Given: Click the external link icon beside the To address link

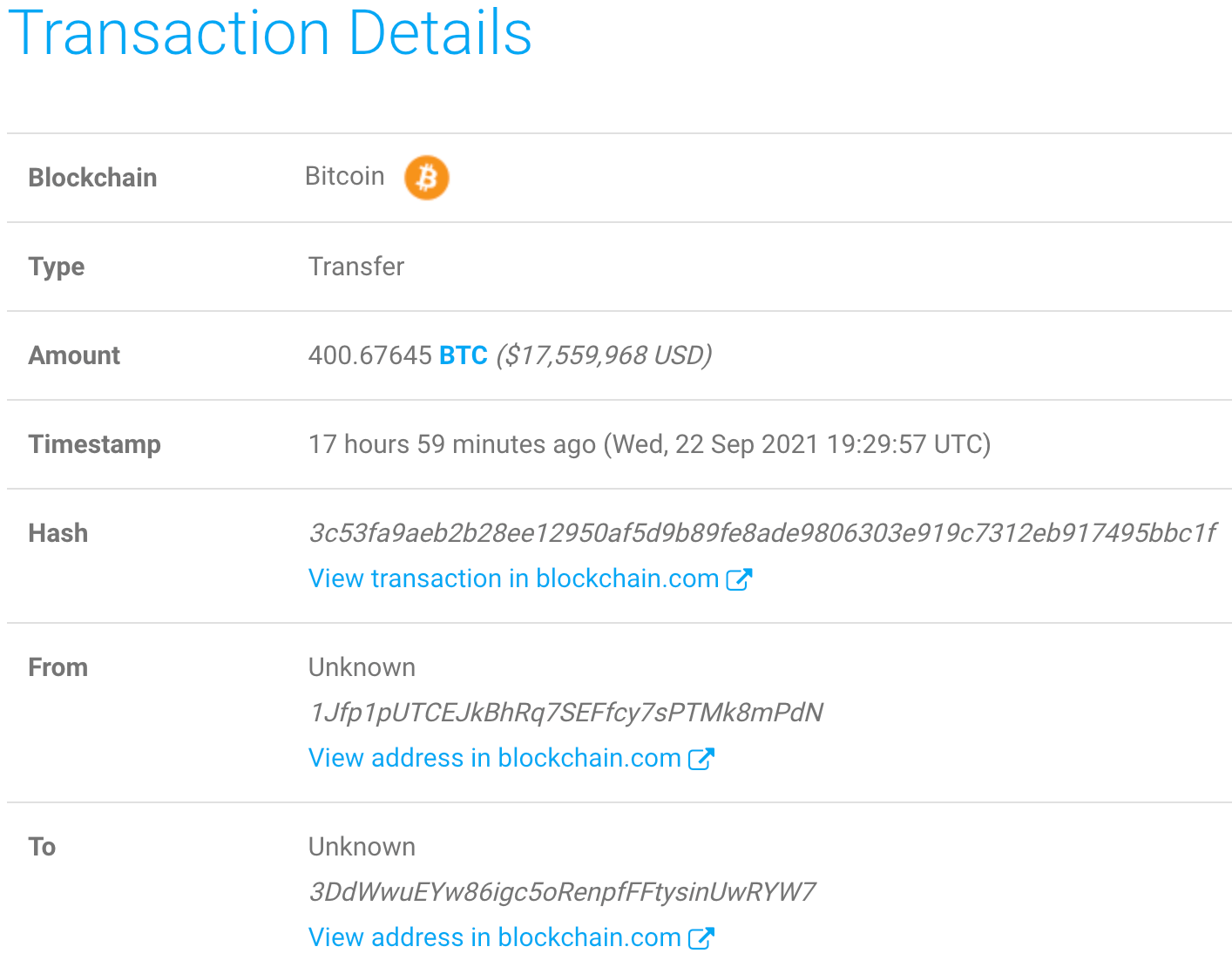Looking at the screenshot, I should tap(702, 937).
